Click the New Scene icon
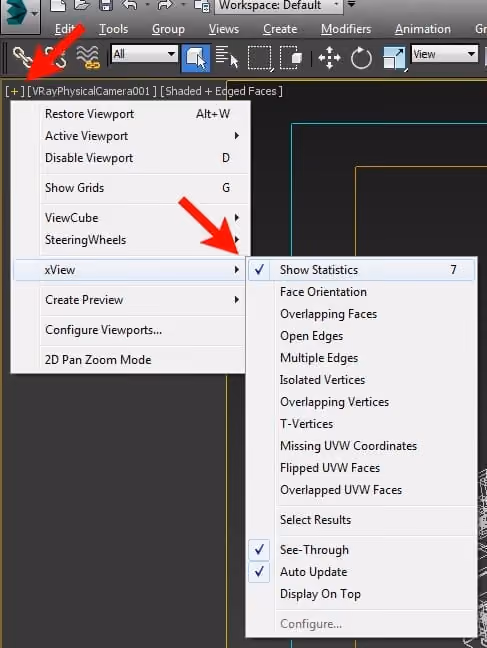This screenshot has width=487, height=648. click(x=58, y=5)
